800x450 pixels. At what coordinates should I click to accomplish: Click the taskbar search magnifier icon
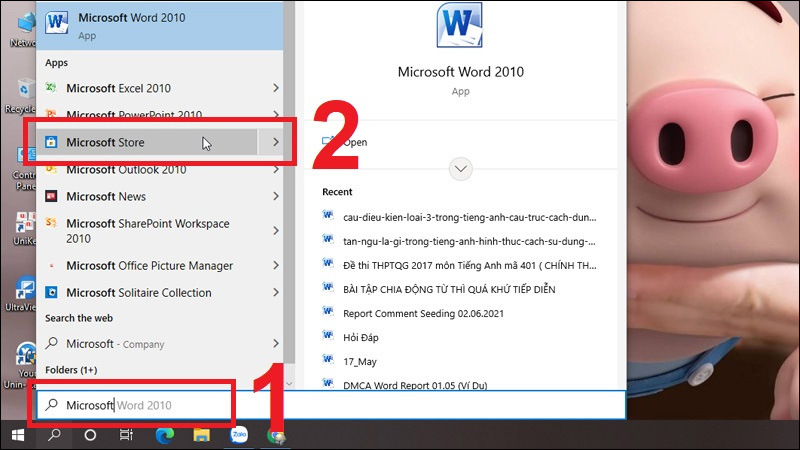pos(54,435)
